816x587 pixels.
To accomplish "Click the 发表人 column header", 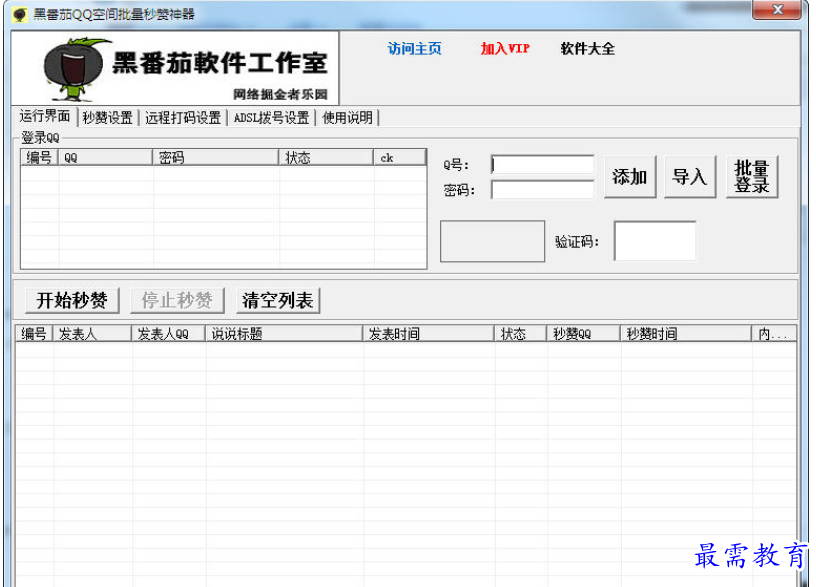I will (x=93, y=333).
